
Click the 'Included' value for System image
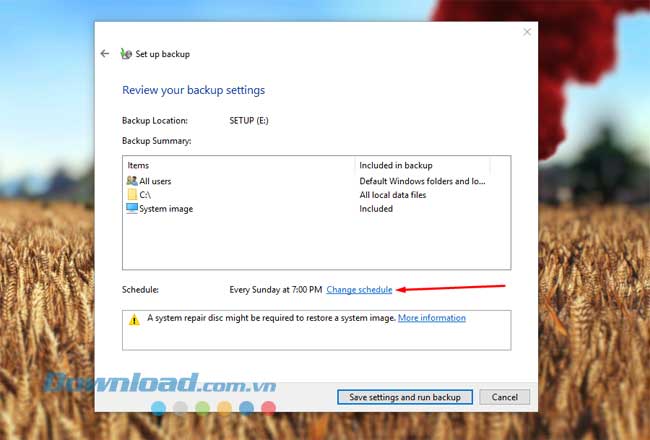click(376, 209)
